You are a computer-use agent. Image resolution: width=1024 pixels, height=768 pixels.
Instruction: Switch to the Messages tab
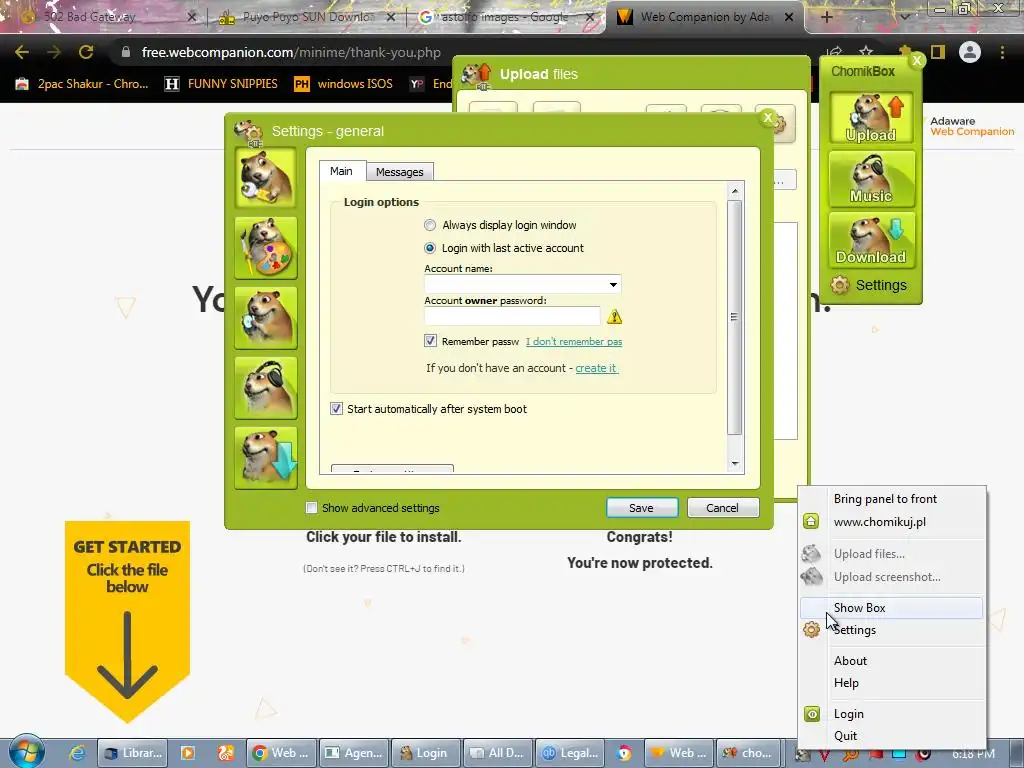(x=400, y=172)
